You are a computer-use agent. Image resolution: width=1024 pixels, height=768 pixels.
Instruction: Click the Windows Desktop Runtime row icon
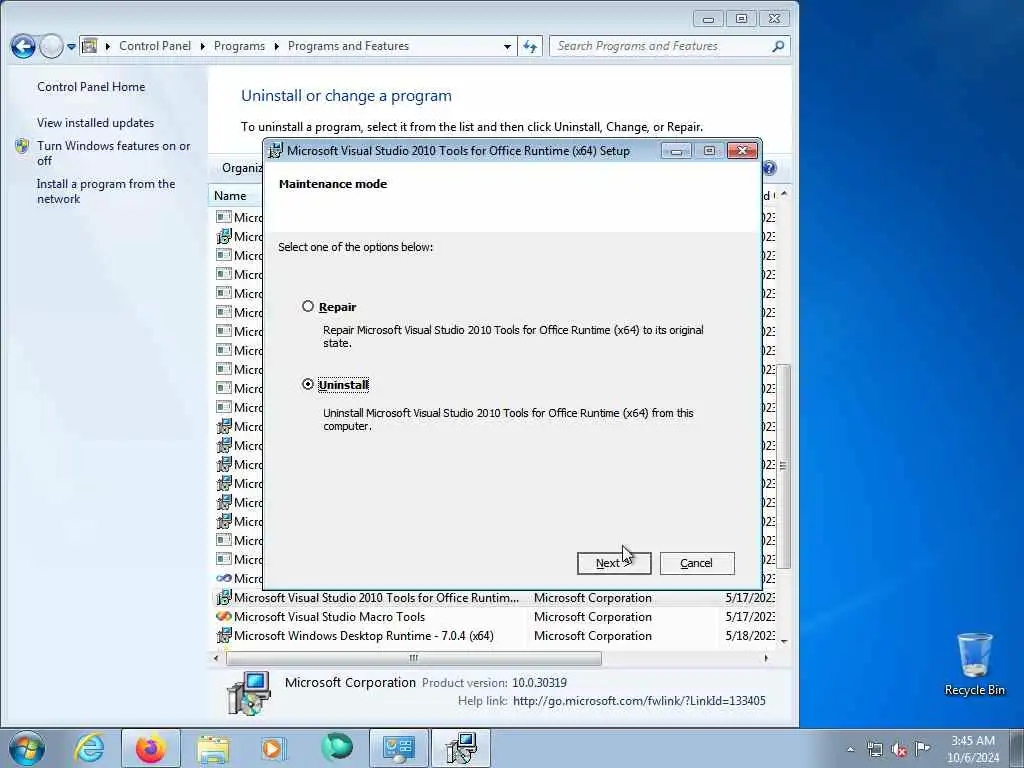224,635
